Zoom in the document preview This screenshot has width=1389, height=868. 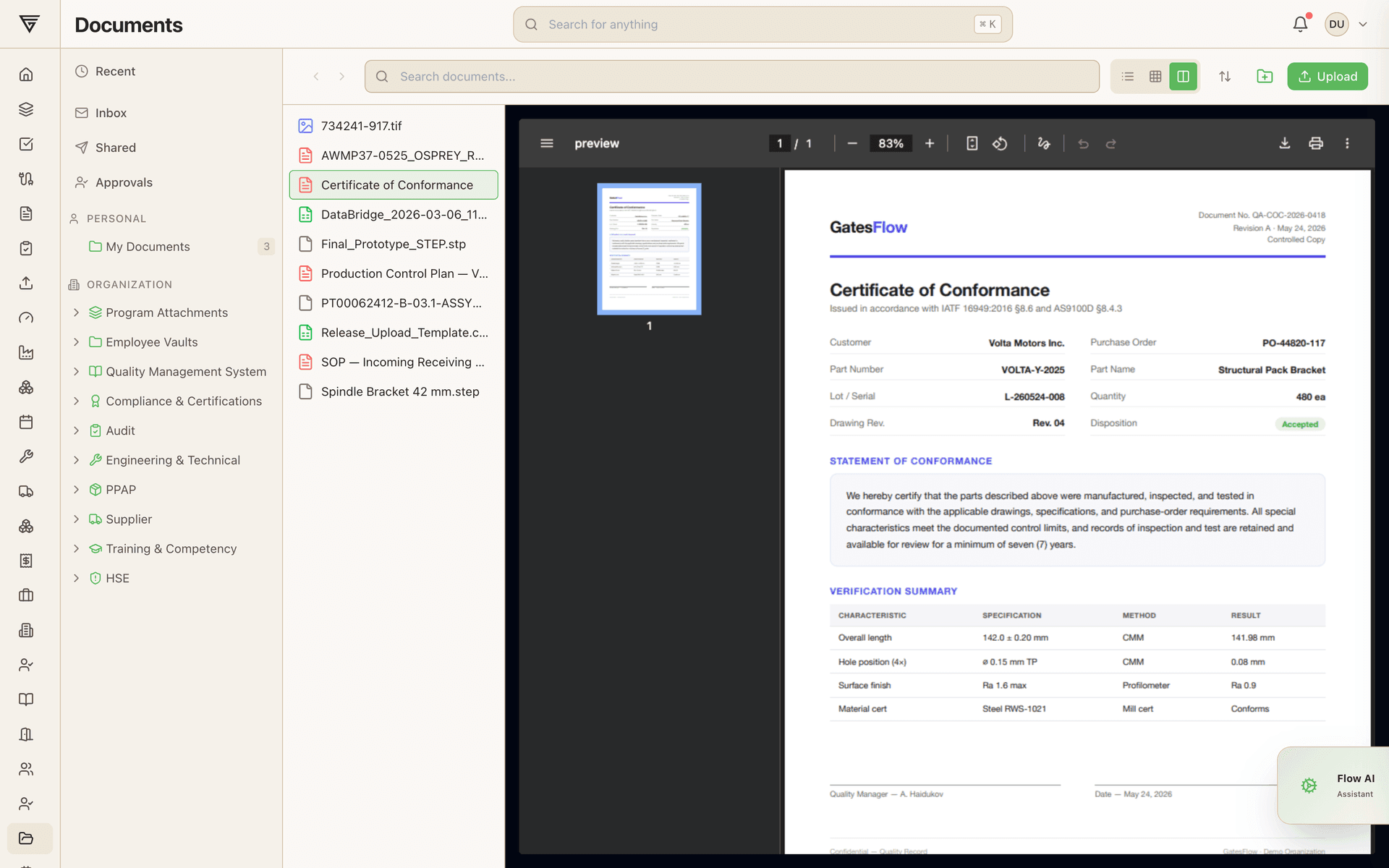click(x=930, y=143)
